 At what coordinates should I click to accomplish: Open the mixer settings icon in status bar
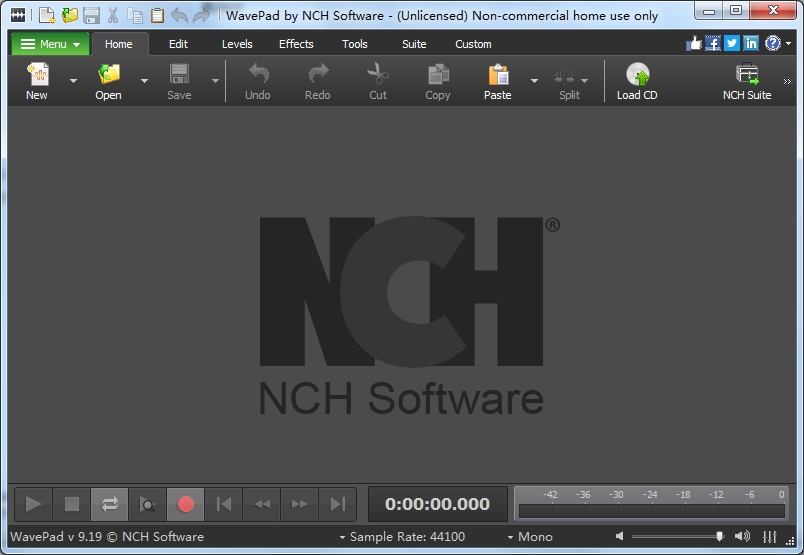tap(769, 537)
